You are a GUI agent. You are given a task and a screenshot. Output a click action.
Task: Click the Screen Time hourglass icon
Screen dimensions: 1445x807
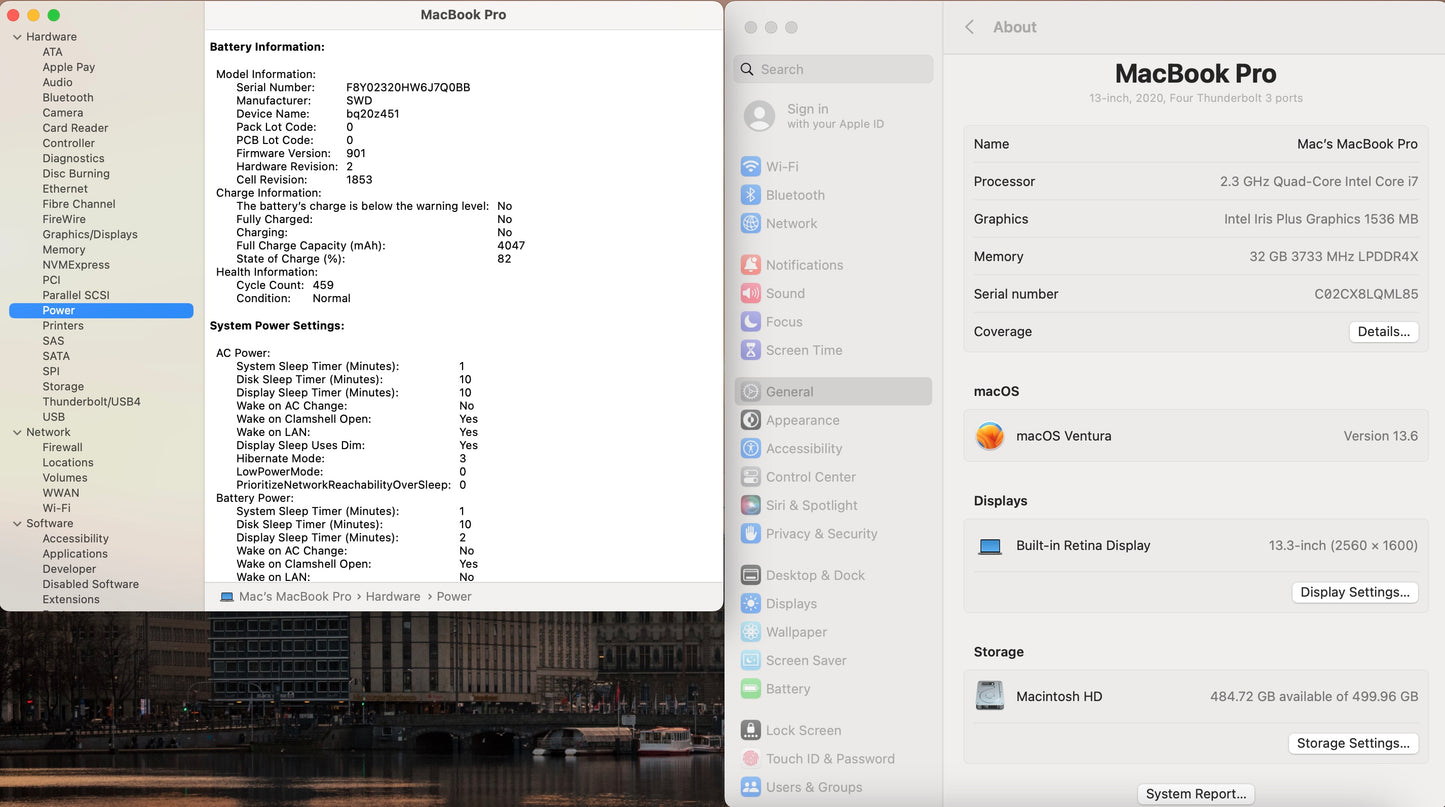pos(750,350)
